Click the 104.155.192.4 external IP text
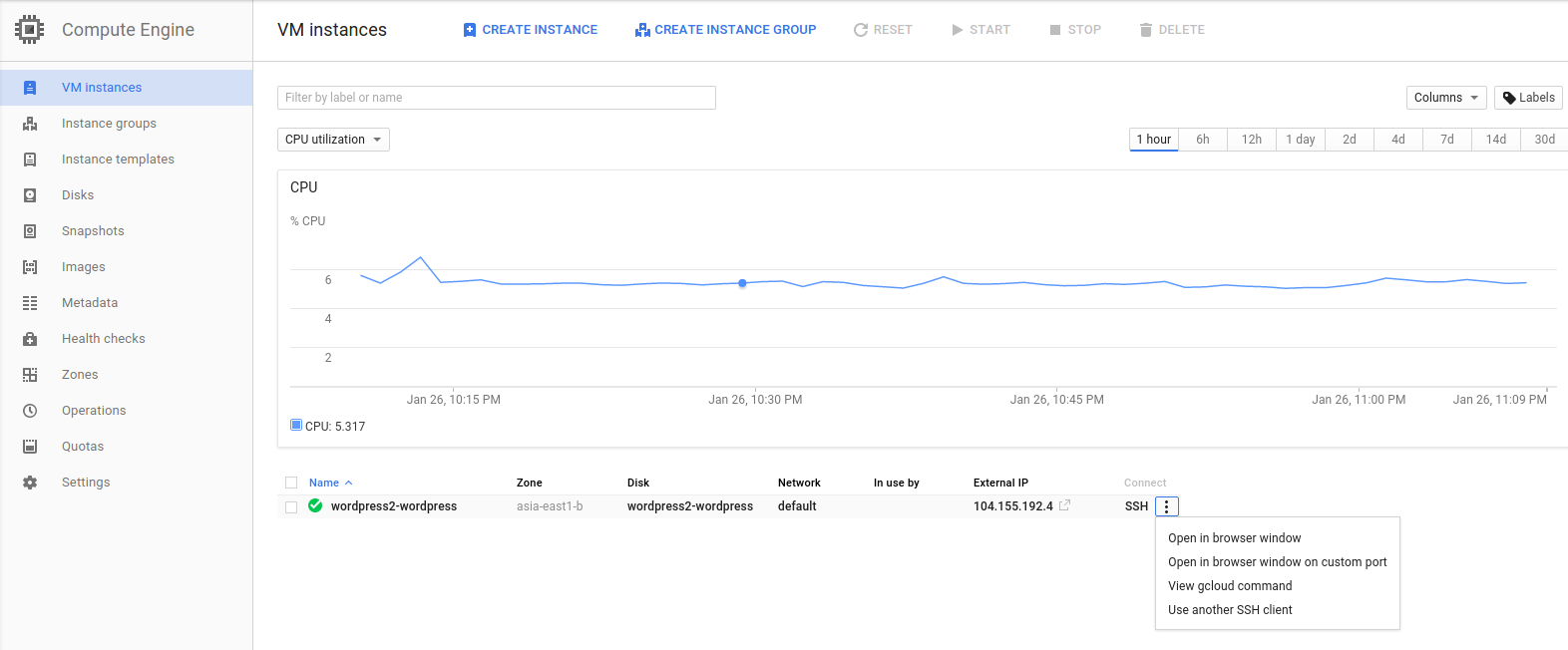Image resolution: width=1568 pixels, height=650 pixels. 1013,506
